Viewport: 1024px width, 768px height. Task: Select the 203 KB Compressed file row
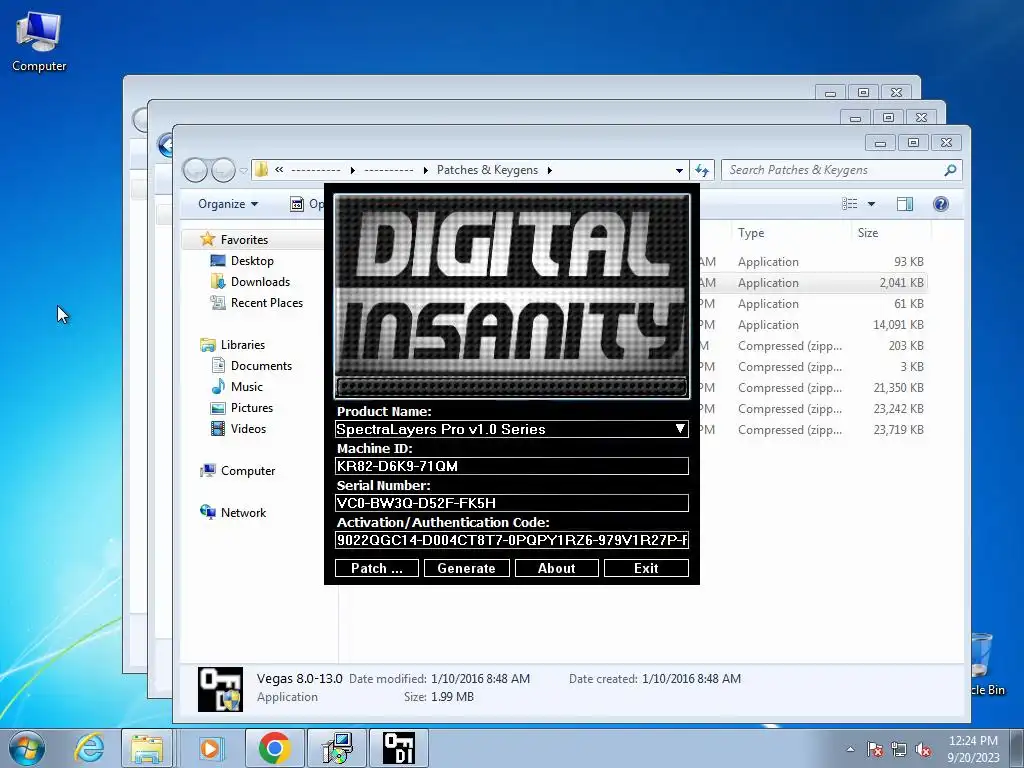(813, 345)
